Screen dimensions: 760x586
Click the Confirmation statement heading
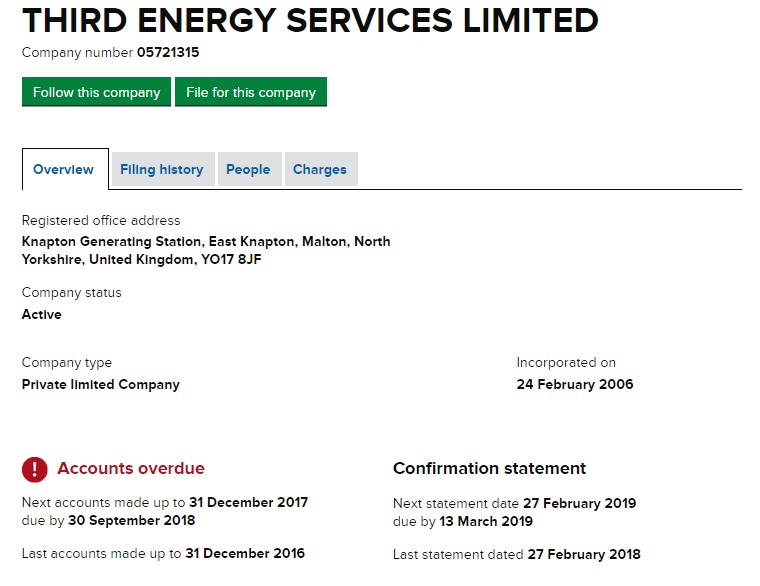click(490, 468)
